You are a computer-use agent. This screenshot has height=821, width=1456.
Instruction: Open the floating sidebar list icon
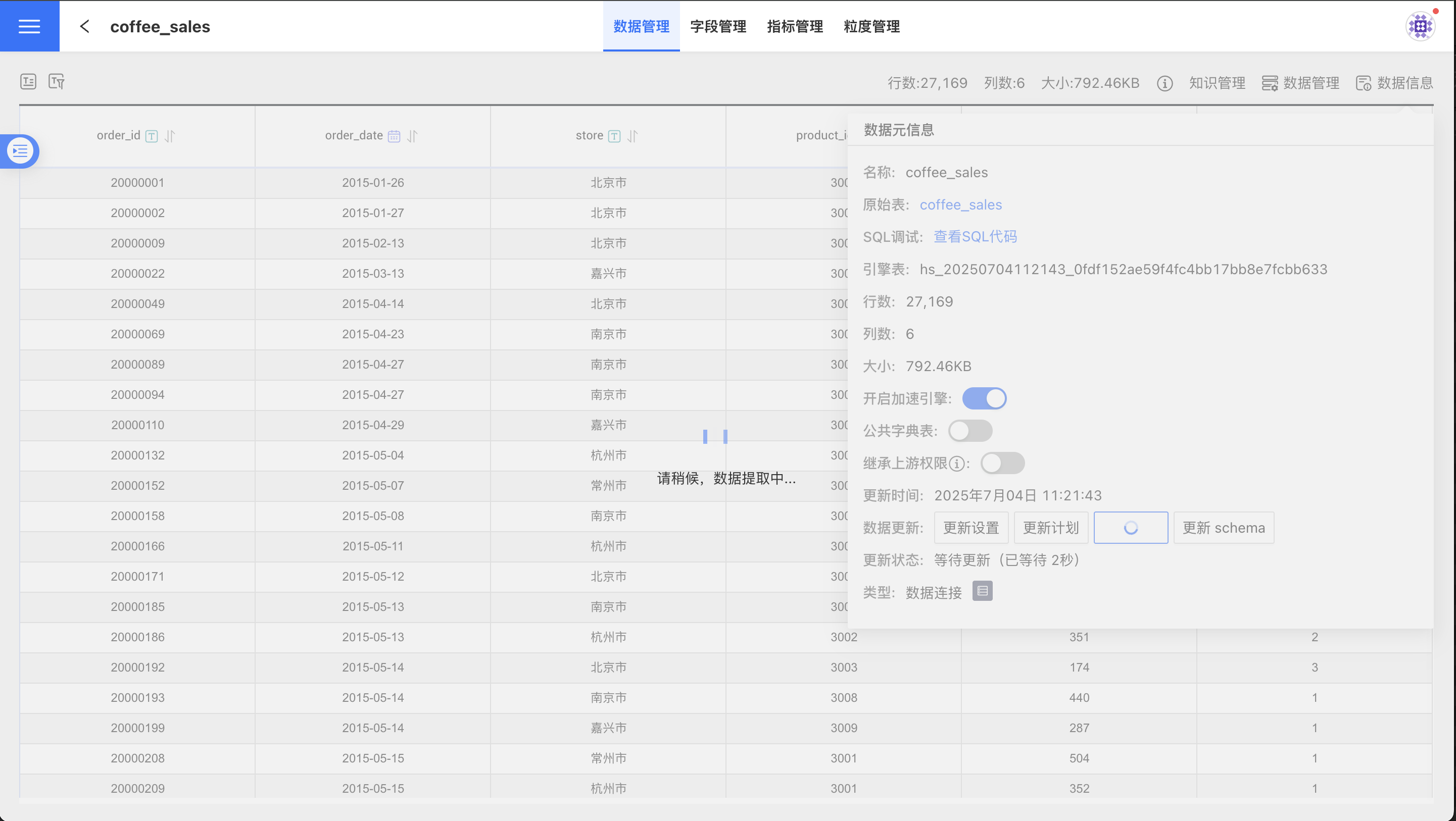click(20, 151)
